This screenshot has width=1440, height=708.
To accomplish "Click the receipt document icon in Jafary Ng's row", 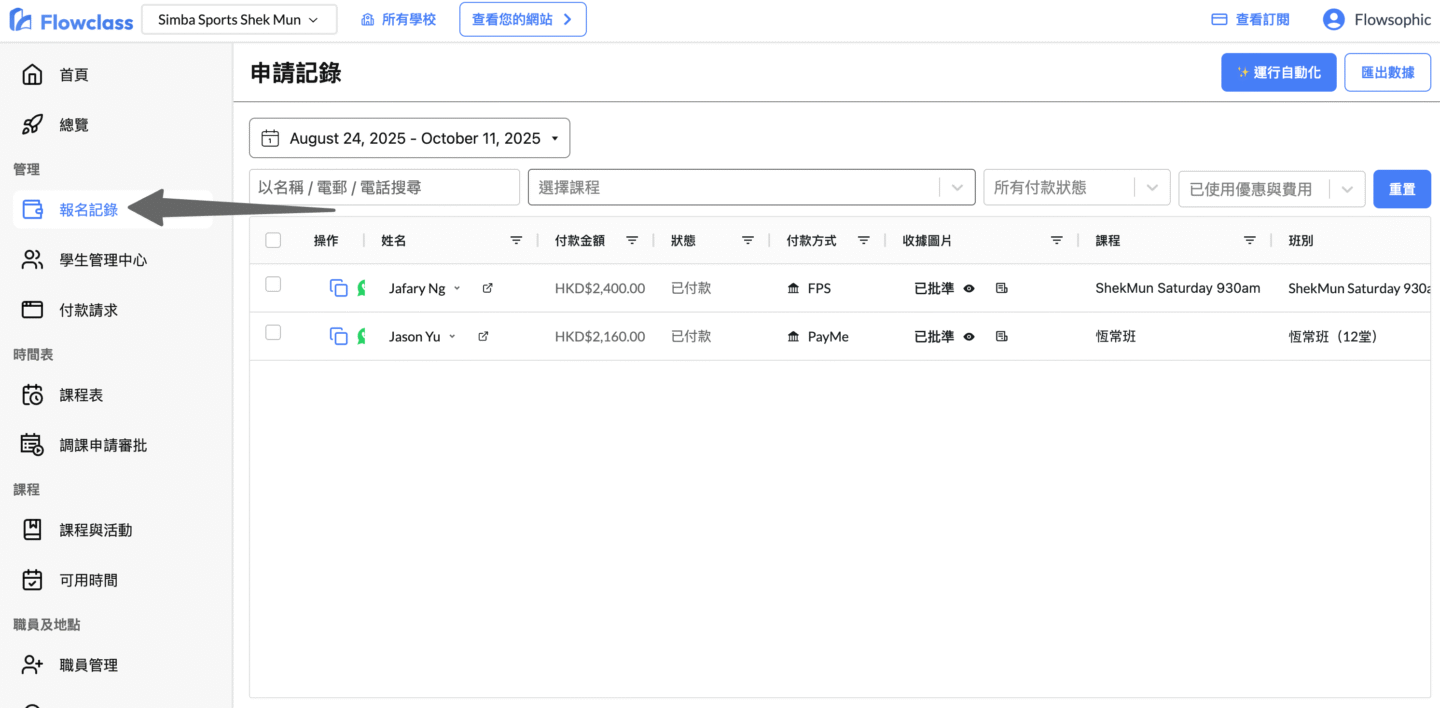I will [x=1001, y=288].
